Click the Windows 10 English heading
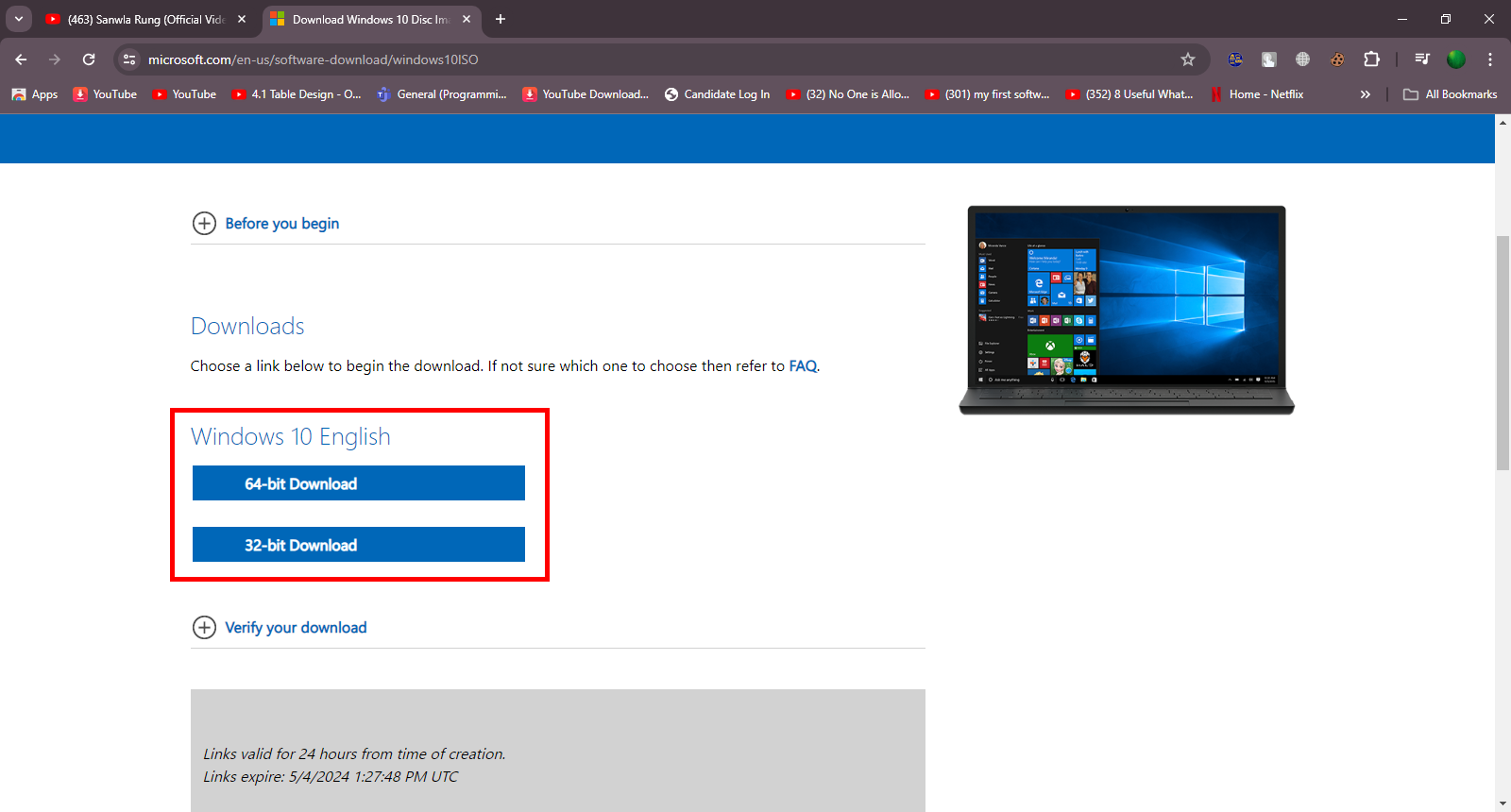 pos(291,436)
